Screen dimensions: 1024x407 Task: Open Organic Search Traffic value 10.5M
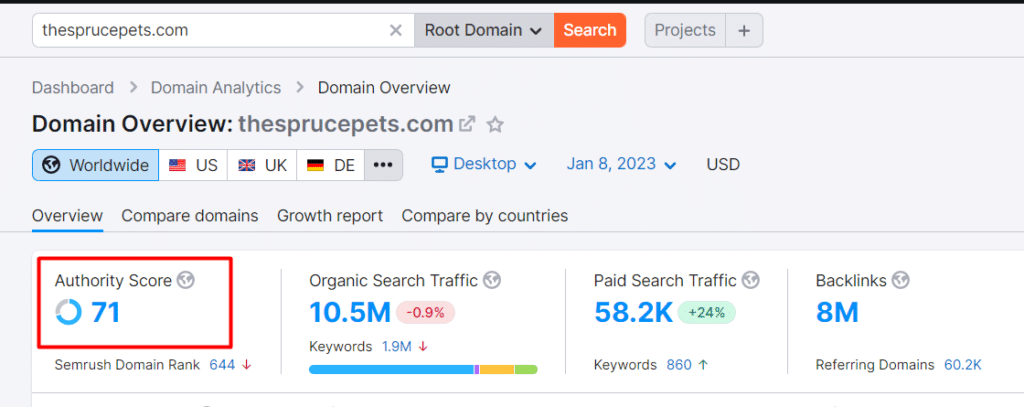pos(349,312)
